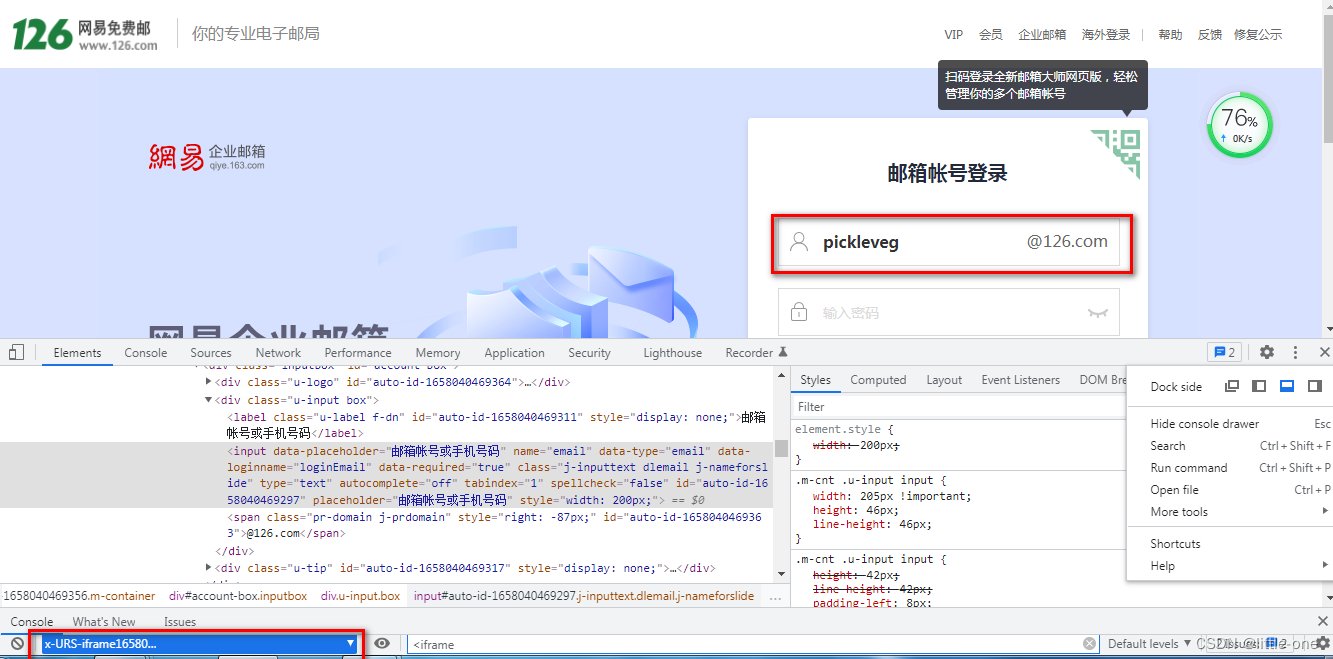Open console settings gear icon in the drawer
The image size is (1333, 659).
[x=1322, y=643]
